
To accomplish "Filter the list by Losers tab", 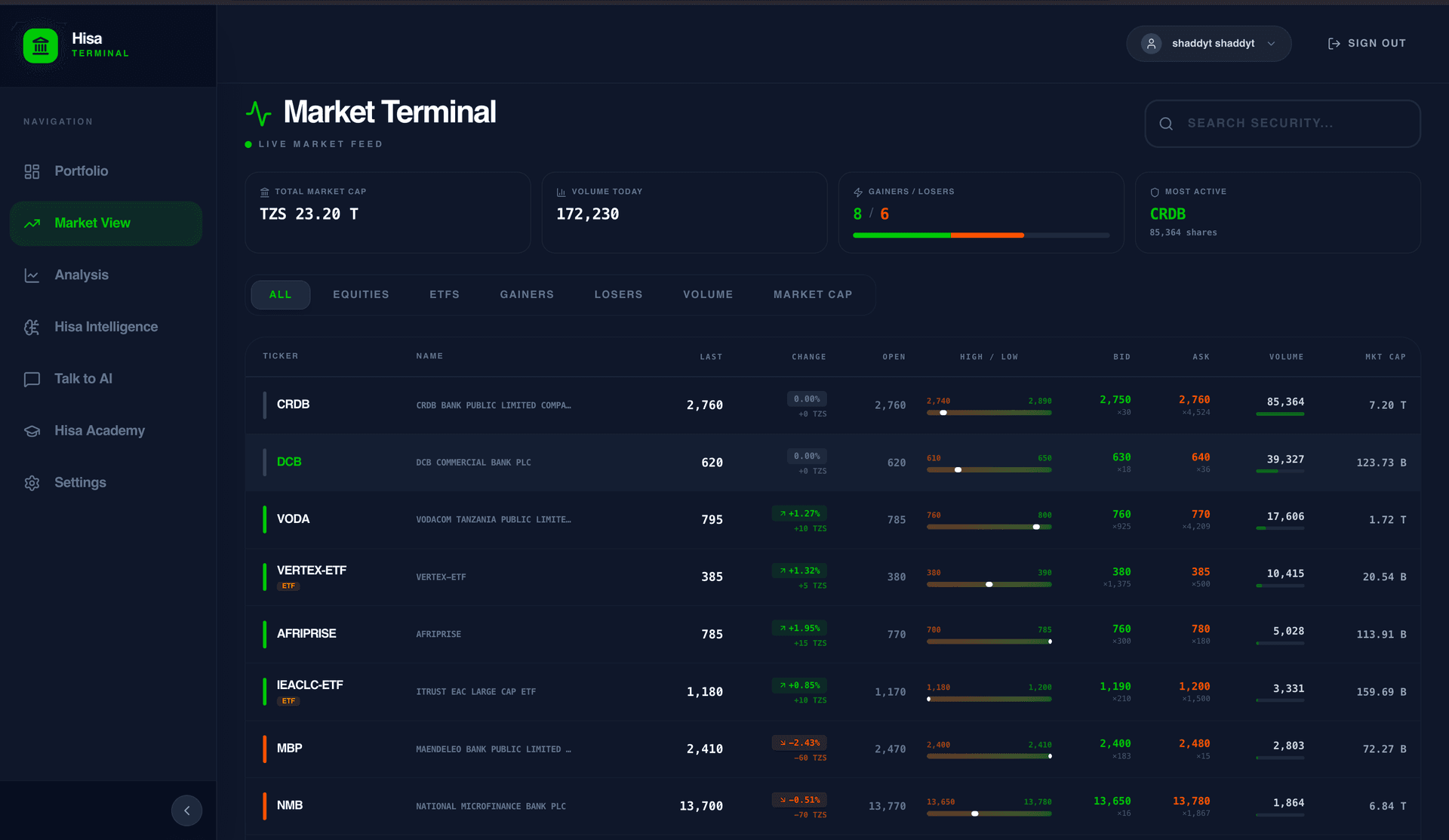I will click(x=618, y=294).
